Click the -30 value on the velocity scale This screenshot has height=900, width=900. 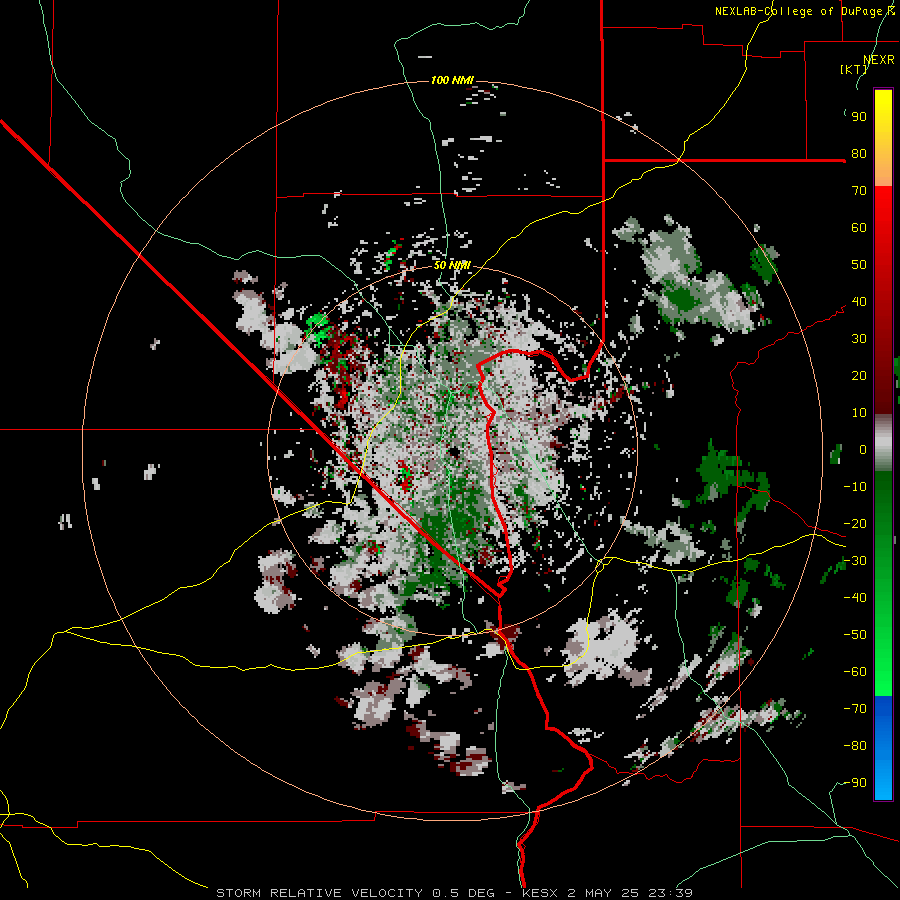coord(855,561)
